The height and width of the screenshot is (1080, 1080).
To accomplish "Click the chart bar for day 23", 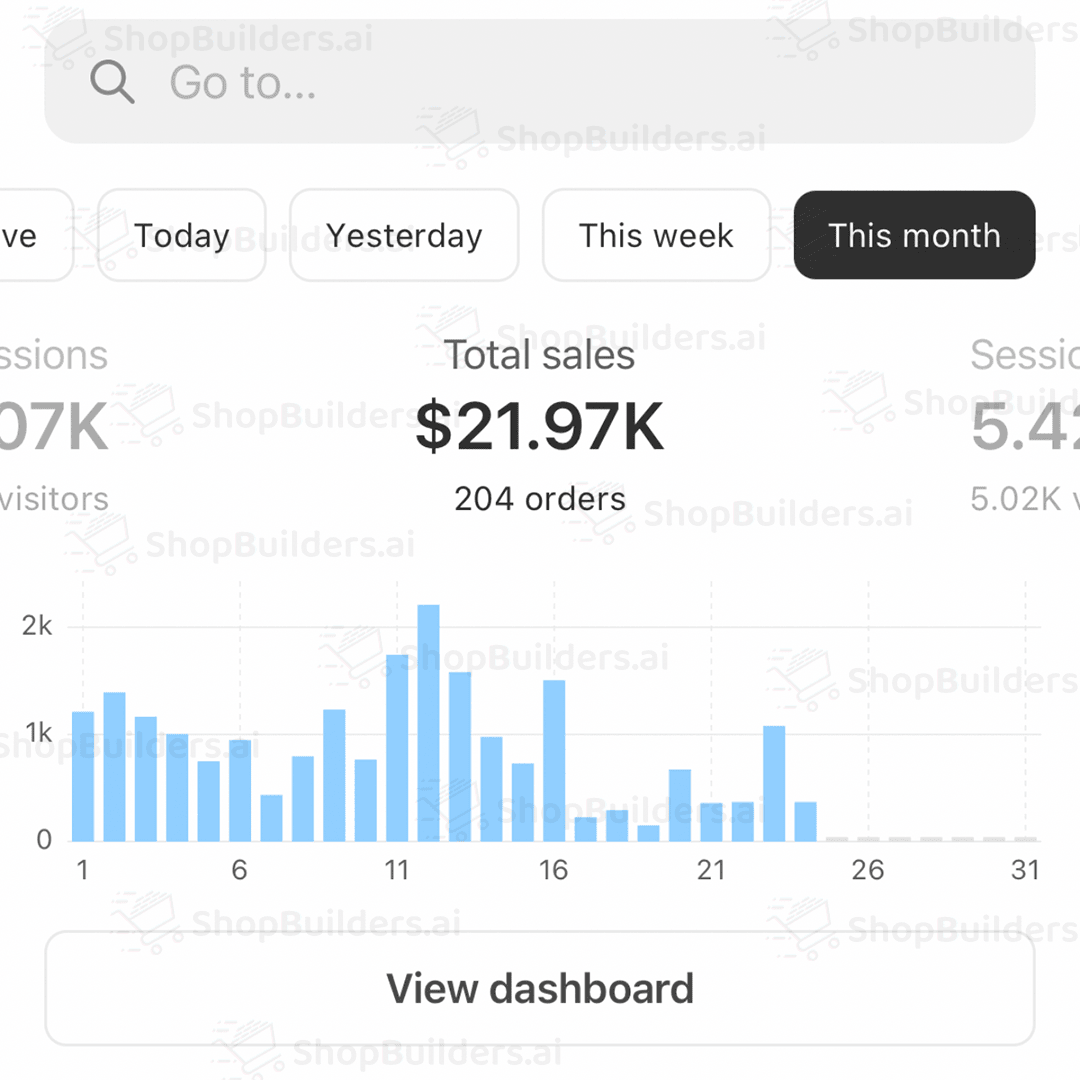I will pos(774,783).
